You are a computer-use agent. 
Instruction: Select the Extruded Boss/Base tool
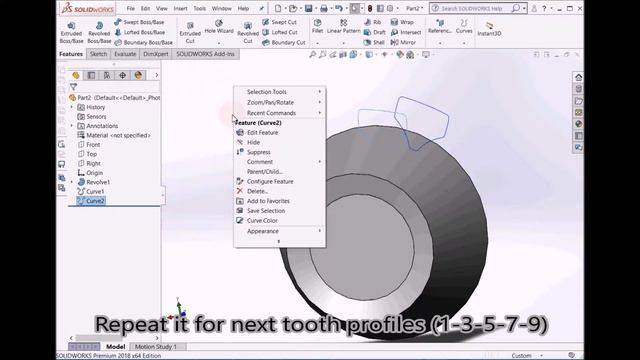[71, 32]
